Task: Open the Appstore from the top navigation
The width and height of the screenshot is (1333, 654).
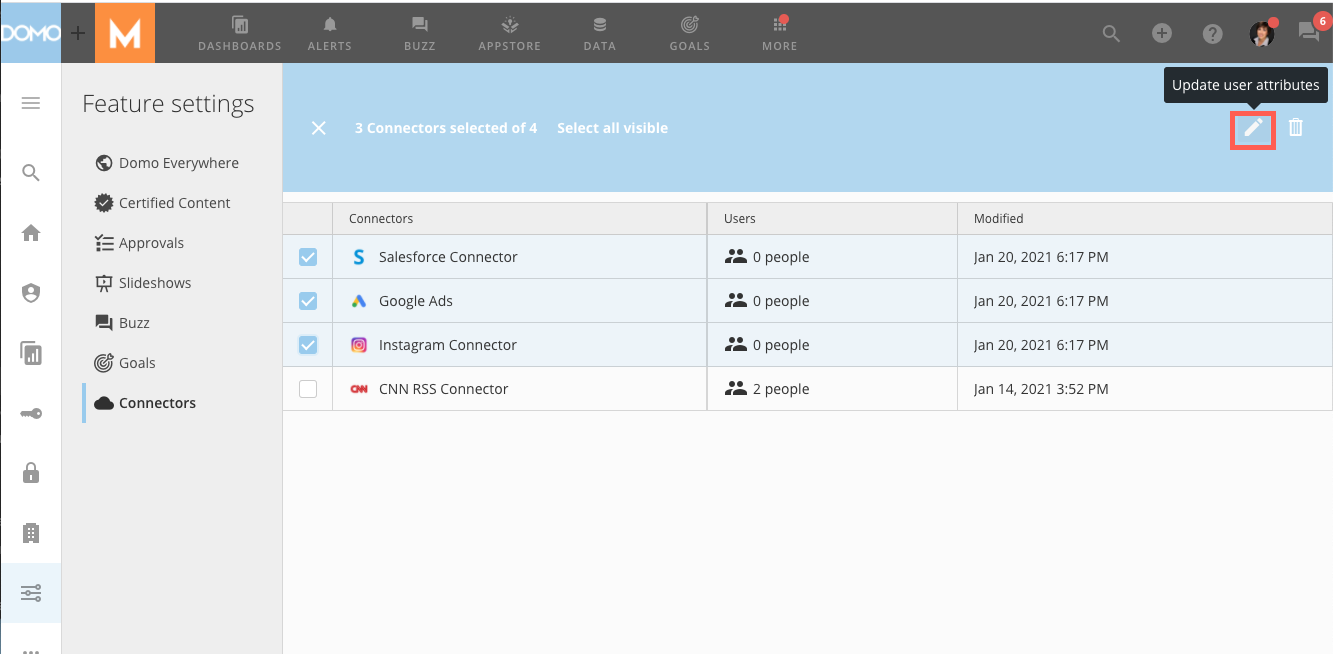Action: point(509,33)
